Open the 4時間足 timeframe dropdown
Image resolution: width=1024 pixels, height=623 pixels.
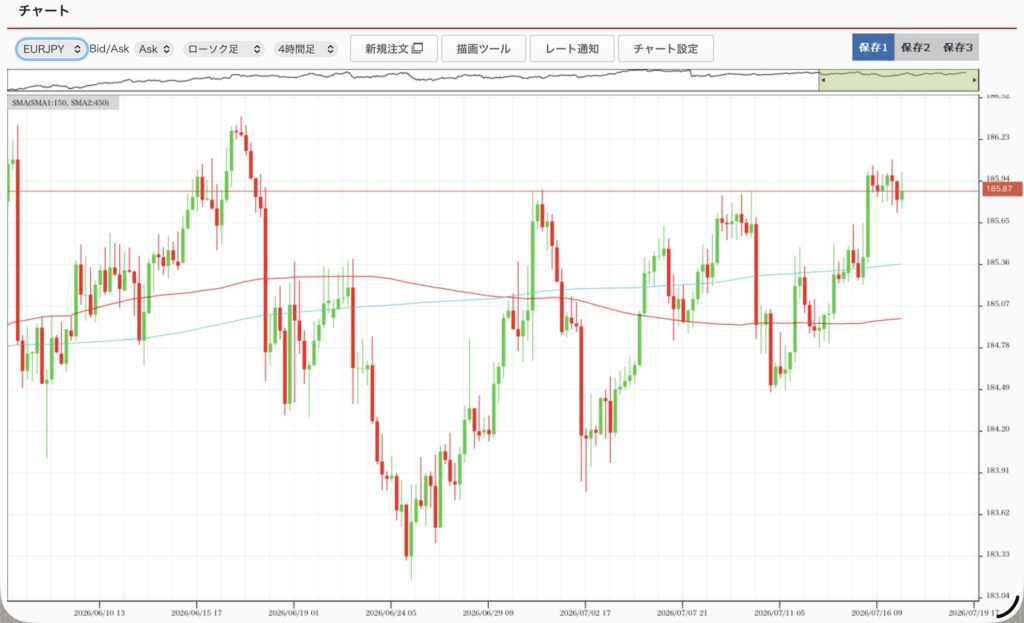(x=306, y=49)
